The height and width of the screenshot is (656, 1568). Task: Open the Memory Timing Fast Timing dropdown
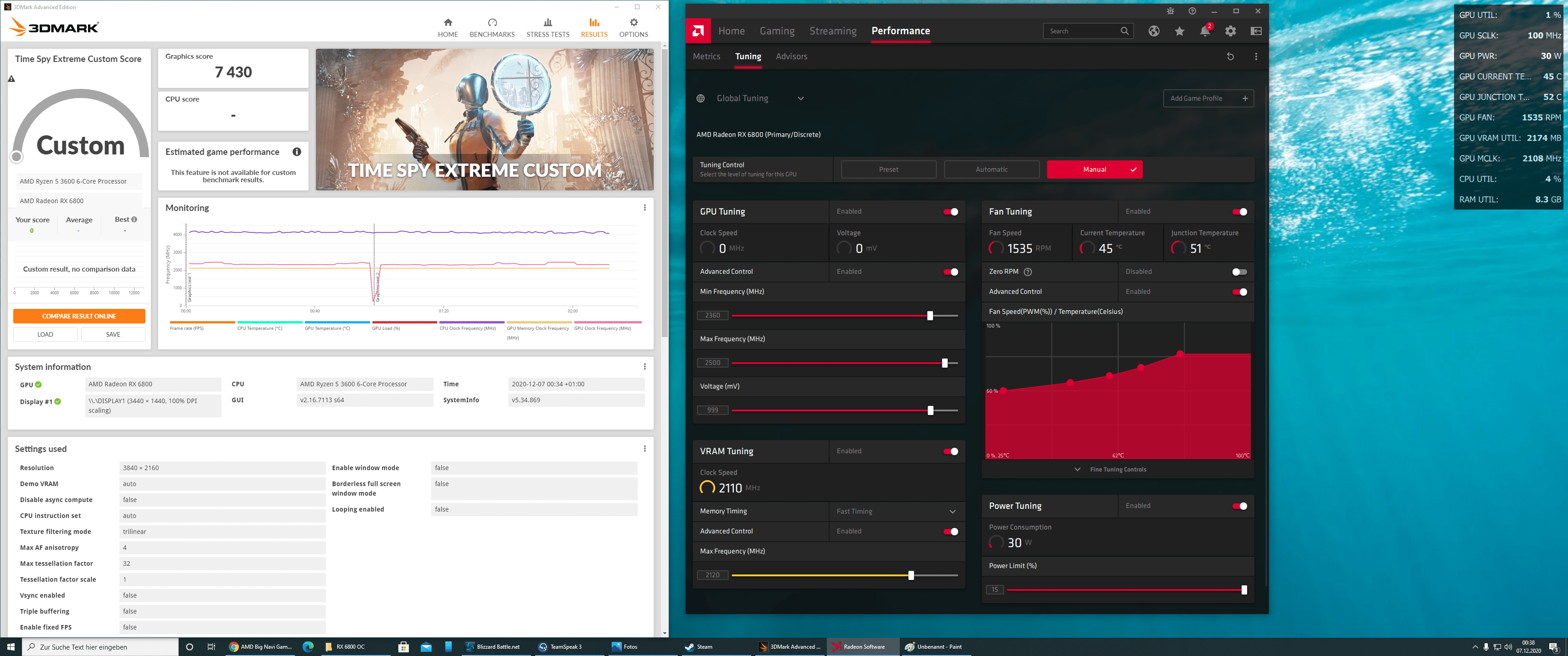pos(897,512)
